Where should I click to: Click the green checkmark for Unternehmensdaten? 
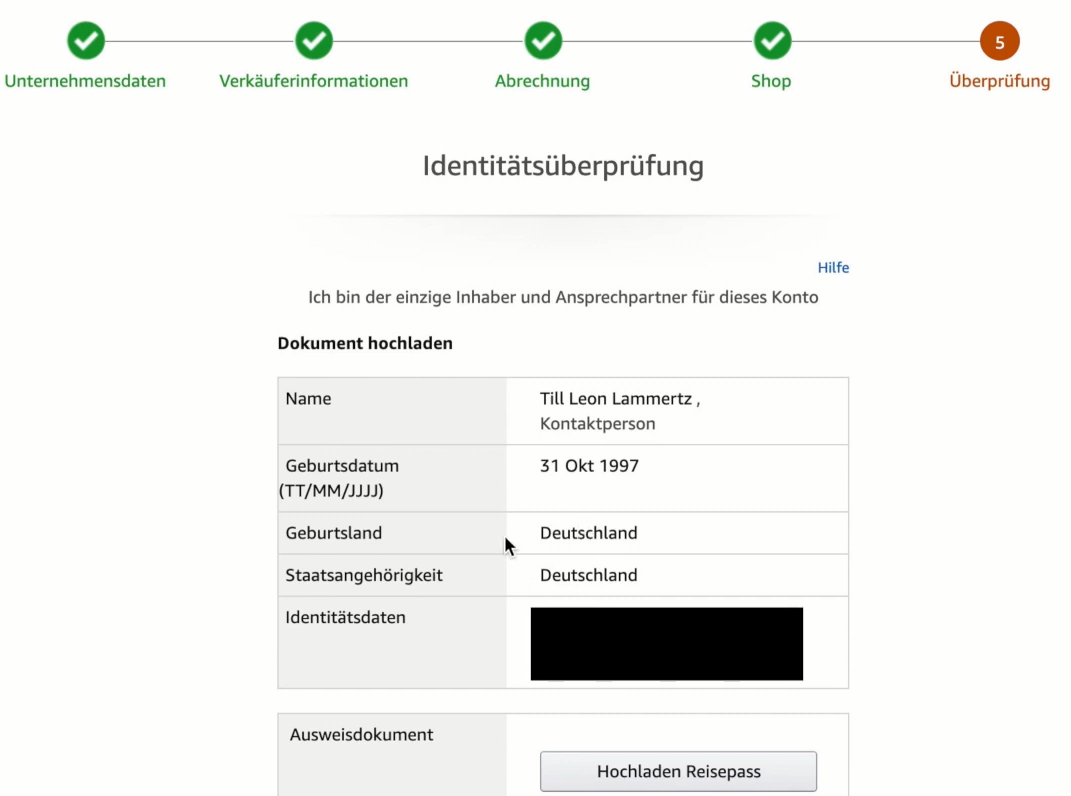pos(85,40)
